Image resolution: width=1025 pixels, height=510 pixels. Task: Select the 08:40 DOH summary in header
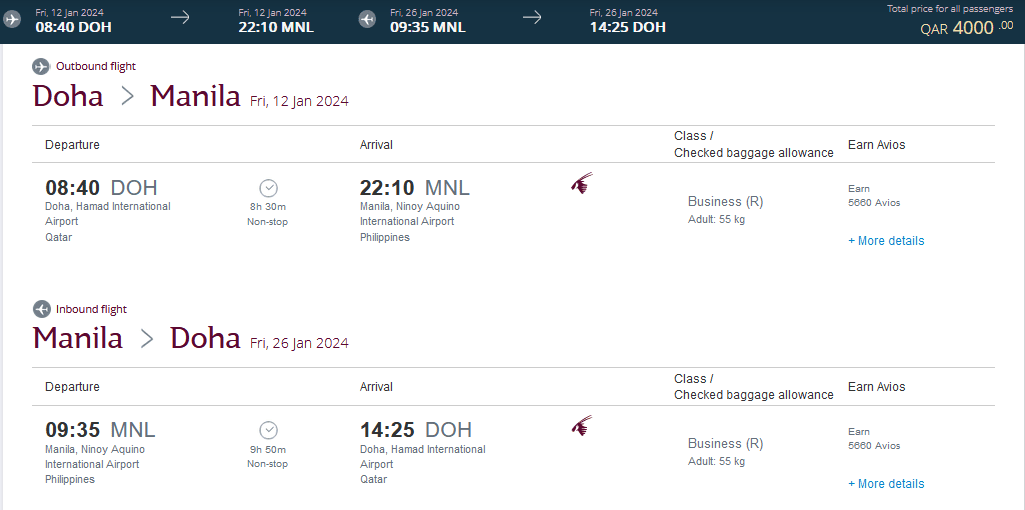pos(73,27)
